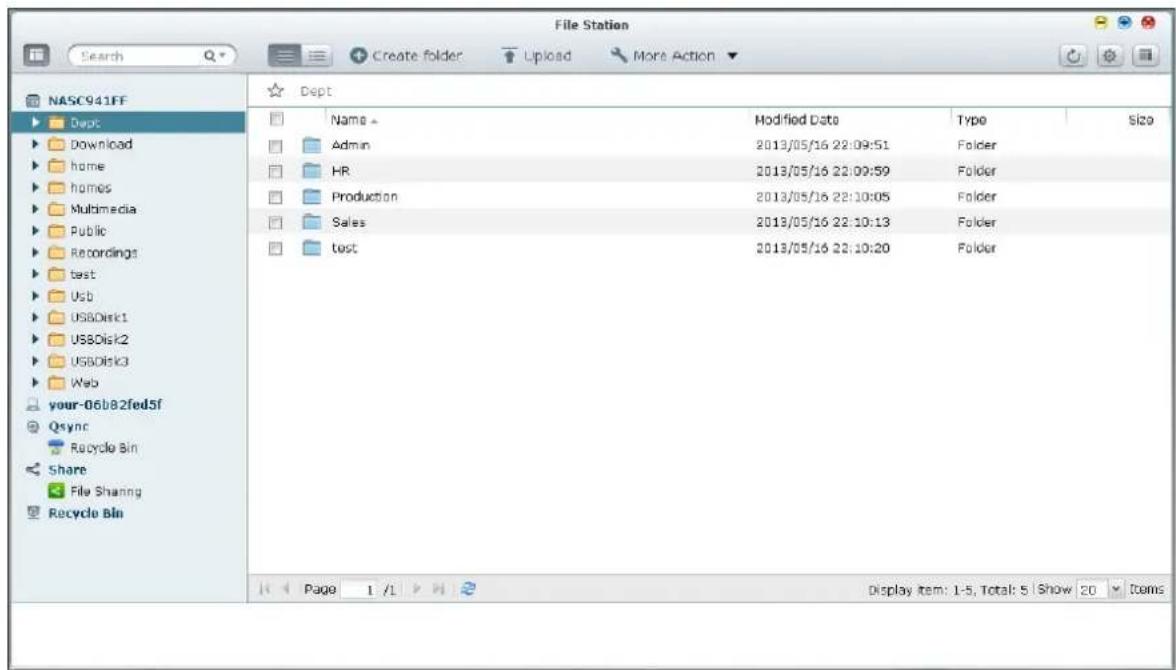Viewport: 1176px width, 670px height.
Task: Open Recycle Bin under Qsync
Action: 104,448
